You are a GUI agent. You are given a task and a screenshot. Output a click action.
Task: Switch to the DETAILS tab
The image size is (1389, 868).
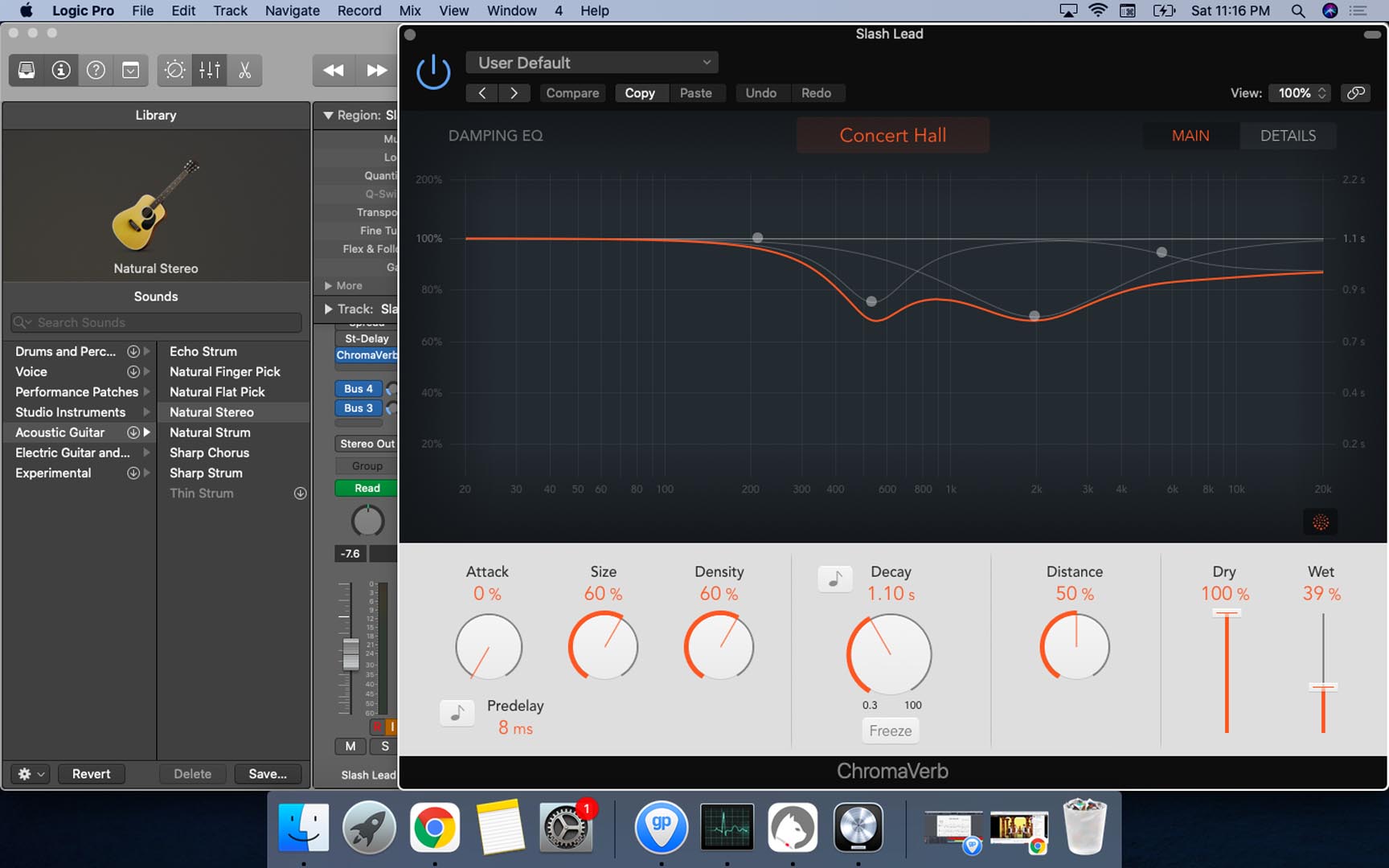click(1288, 135)
